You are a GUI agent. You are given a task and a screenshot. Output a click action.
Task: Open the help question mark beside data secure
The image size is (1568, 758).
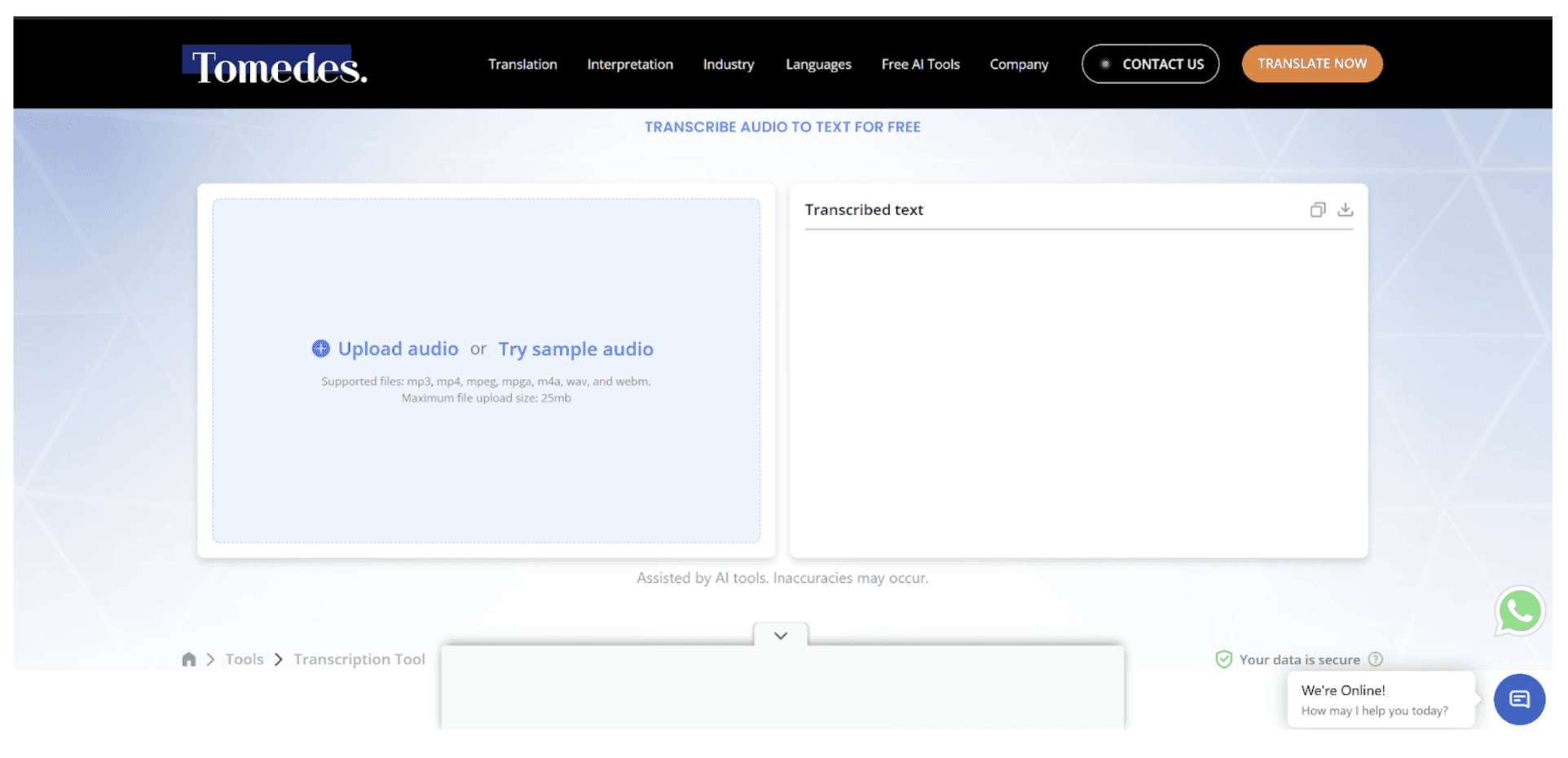pos(1376,659)
